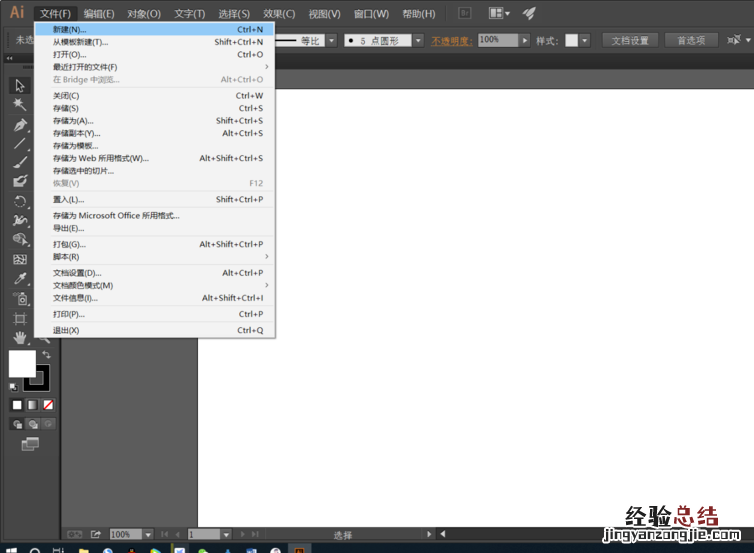754x553 pixels.
Task: Click the 不透明度 link
Action: pos(452,41)
